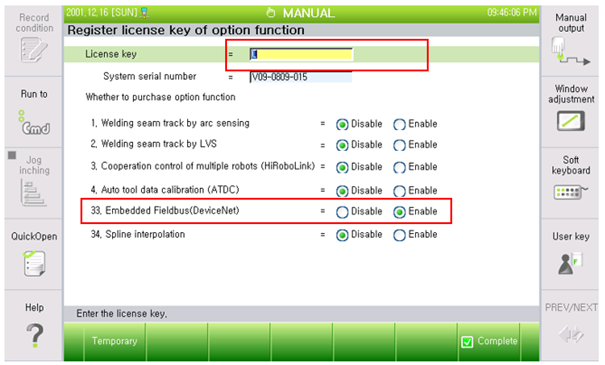Click the 09:46:06 PM clock display
The height and width of the screenshot is (365, 605).
(512, 12)
